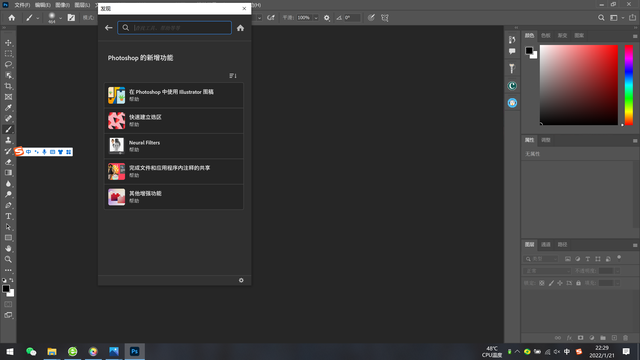The image size is (640, 360).
Task: Open the 图像 (Image) menu
Action: point(62,5)
